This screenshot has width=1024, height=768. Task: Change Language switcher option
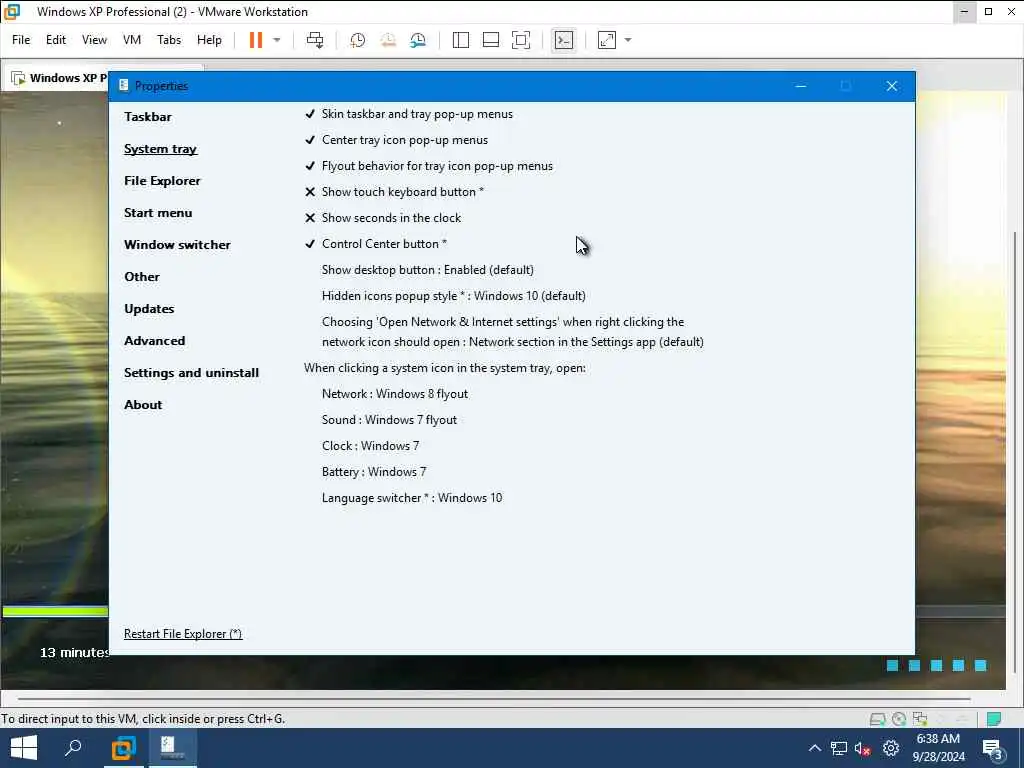click(412, 498)
